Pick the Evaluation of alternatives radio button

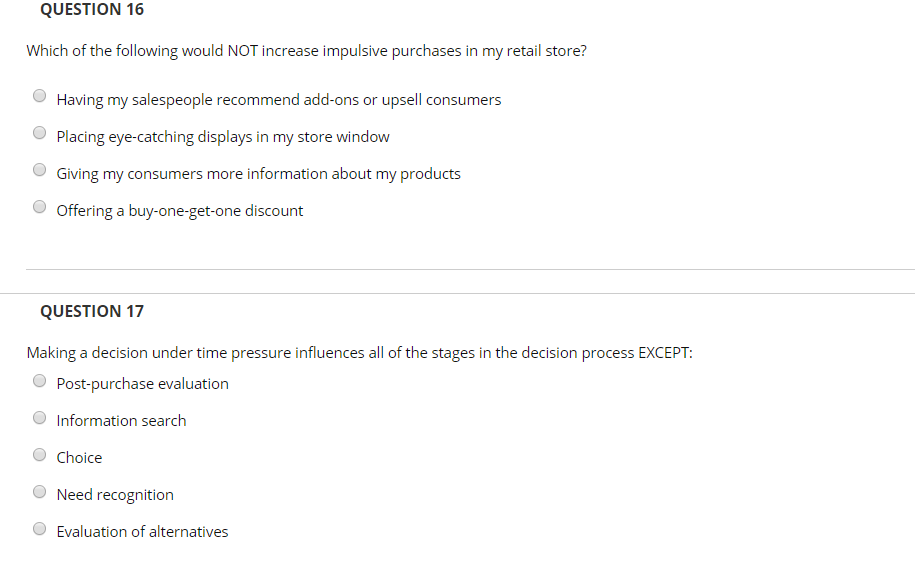[x=39, y=528]
